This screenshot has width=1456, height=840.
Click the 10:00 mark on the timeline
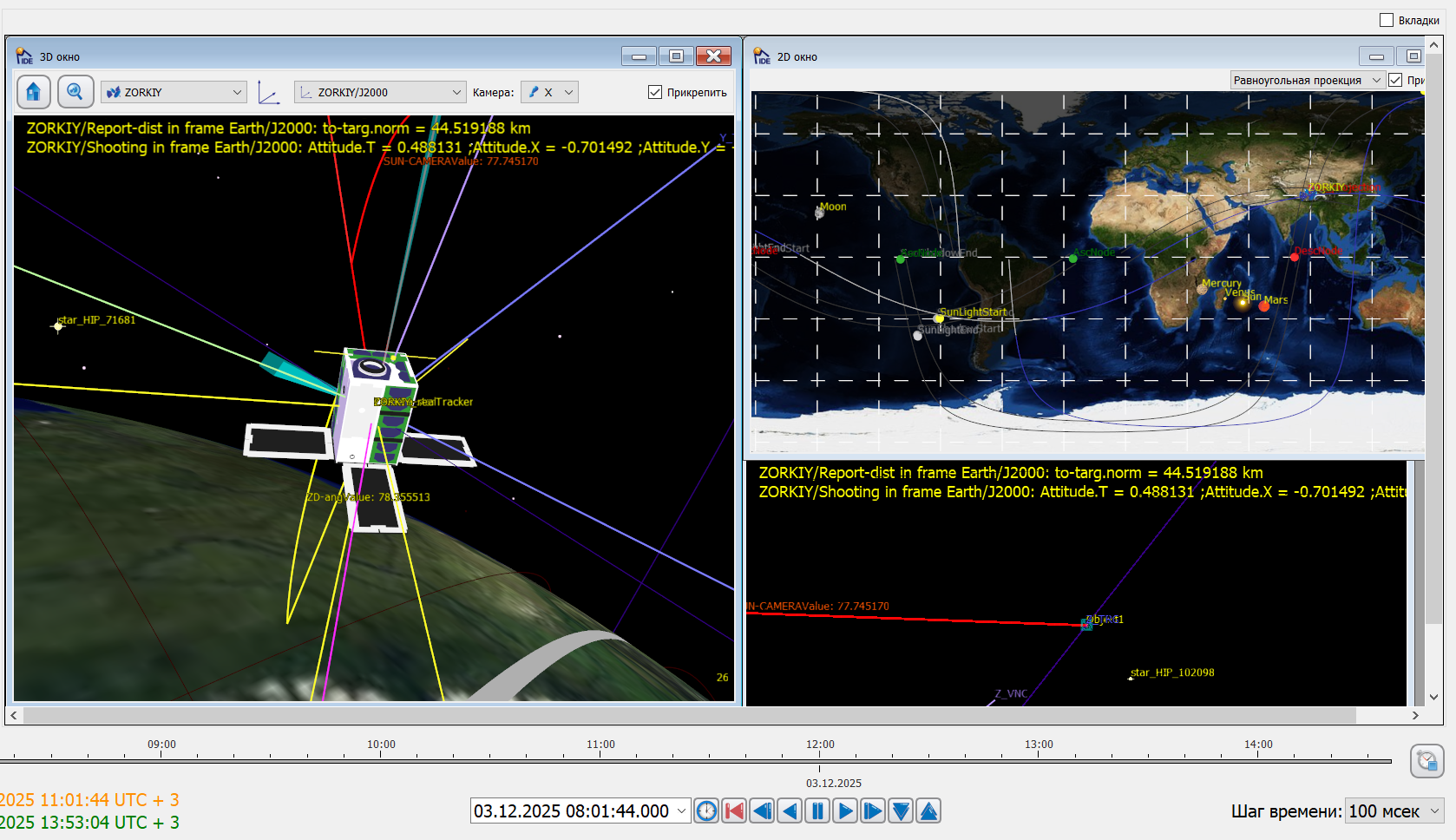tap(381, 745)
